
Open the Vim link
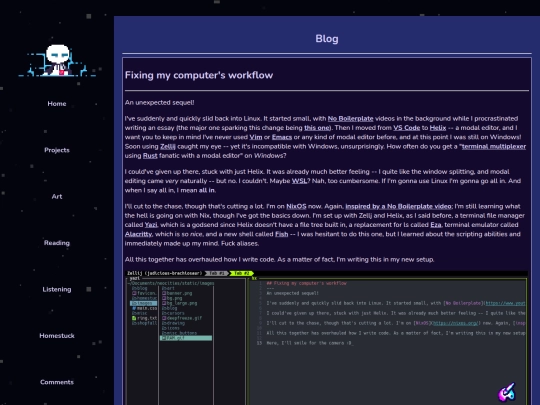tap(256, 137)
